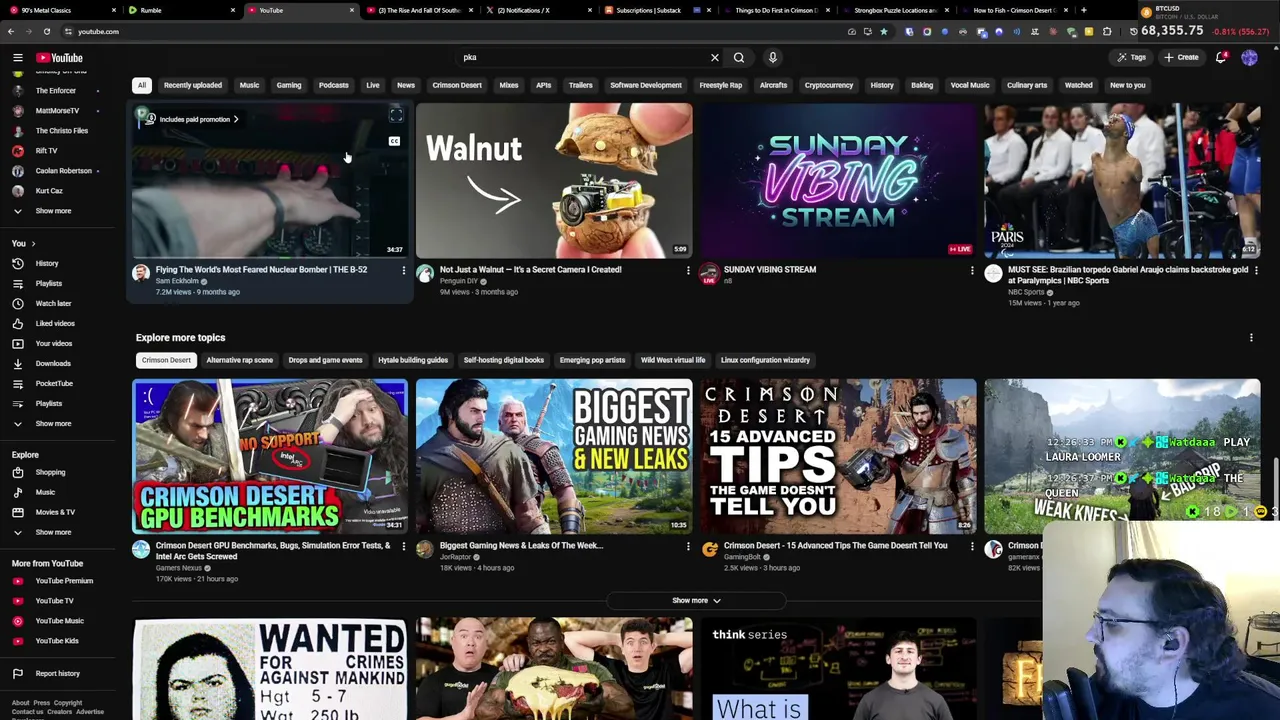Close the 90's Metal Classics tab
1280x720 pixels.
click(x=114, y=10)
